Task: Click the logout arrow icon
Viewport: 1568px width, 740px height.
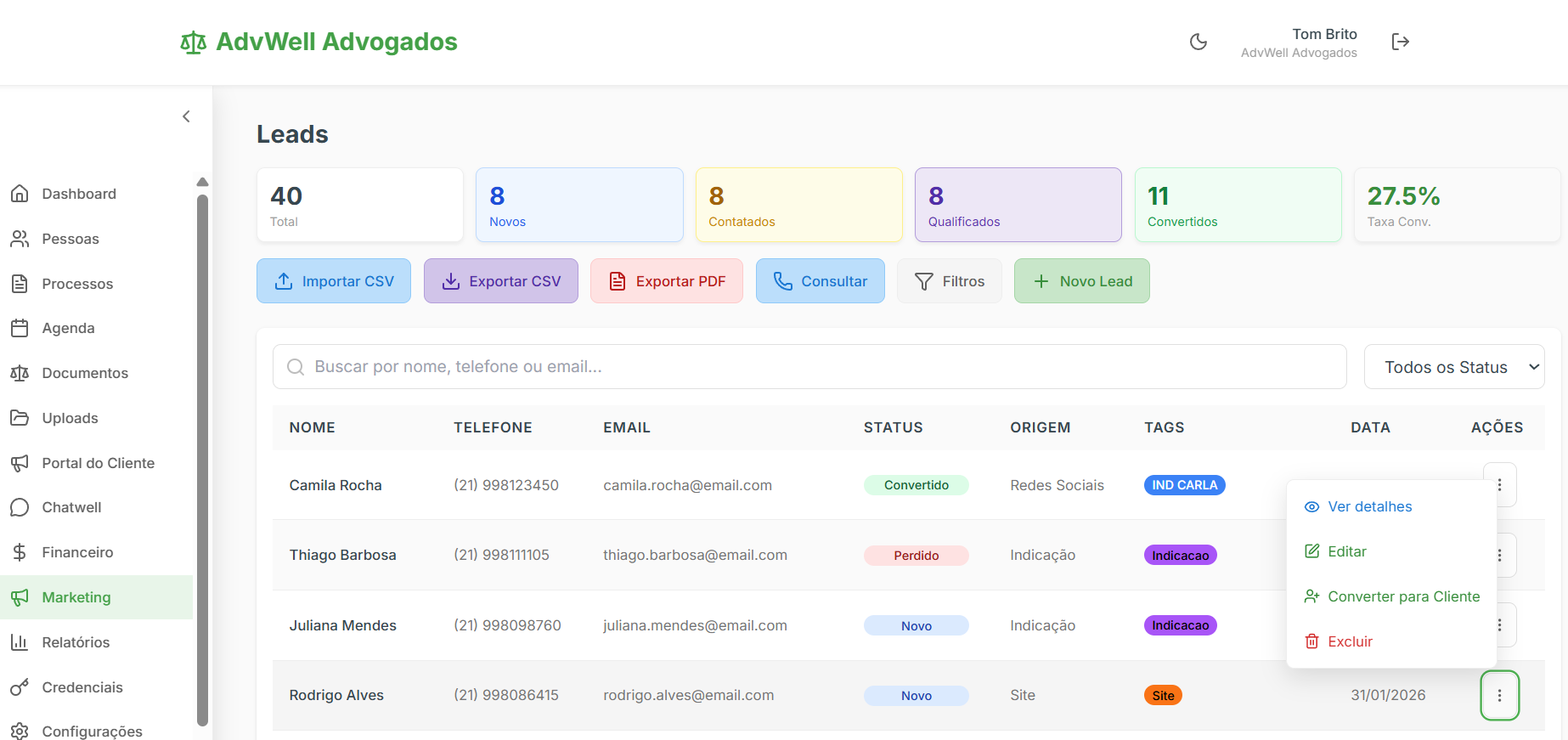Action: (1401, 42)
